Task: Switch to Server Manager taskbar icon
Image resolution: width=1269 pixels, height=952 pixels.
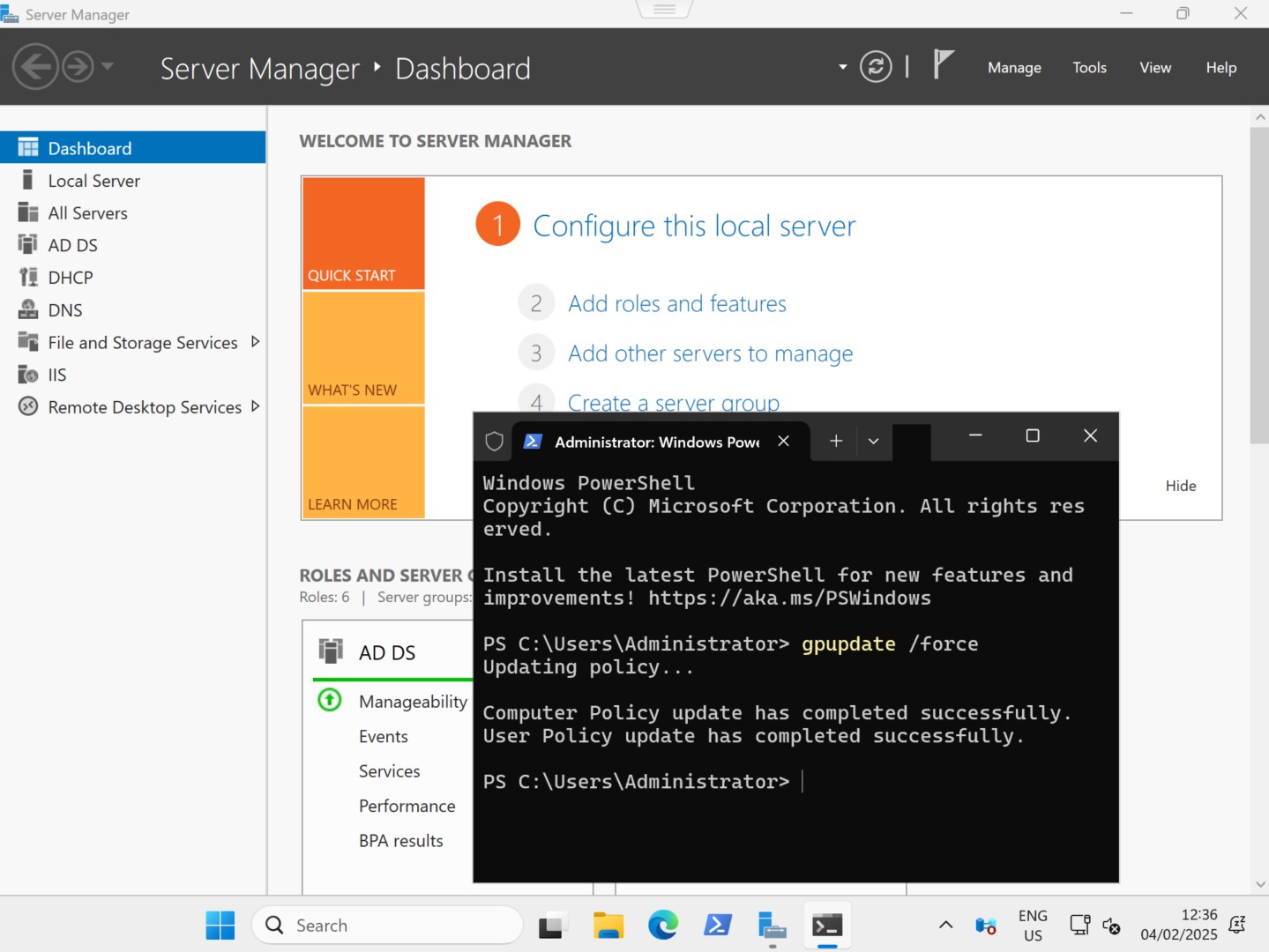Action: (x=773, y=926)
